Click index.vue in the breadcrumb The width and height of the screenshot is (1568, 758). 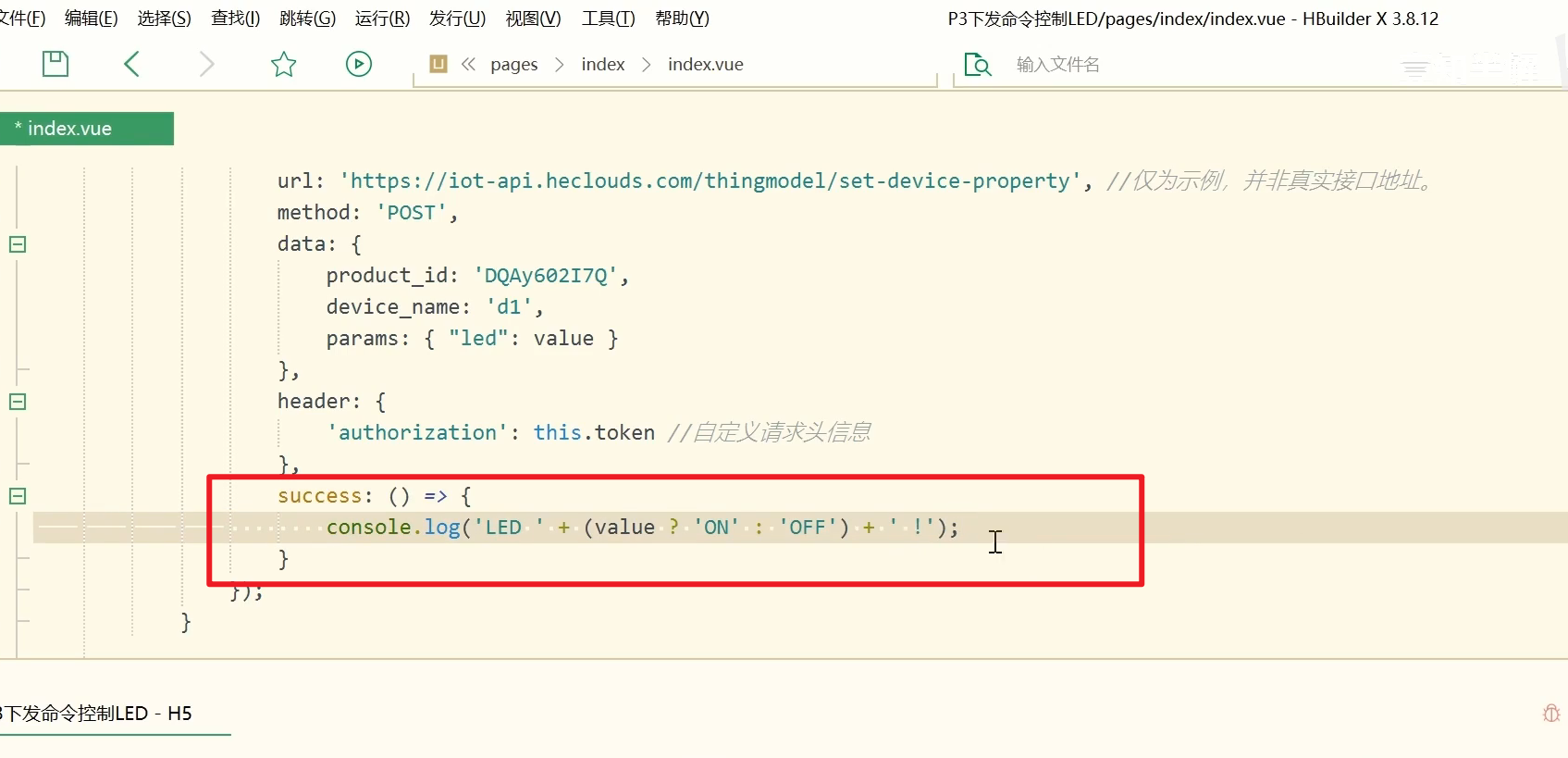click(706, 64)
